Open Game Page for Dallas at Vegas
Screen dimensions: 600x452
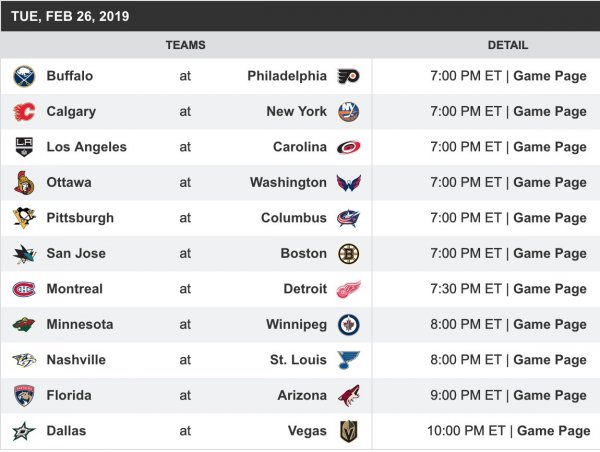(x=553, y=431)
